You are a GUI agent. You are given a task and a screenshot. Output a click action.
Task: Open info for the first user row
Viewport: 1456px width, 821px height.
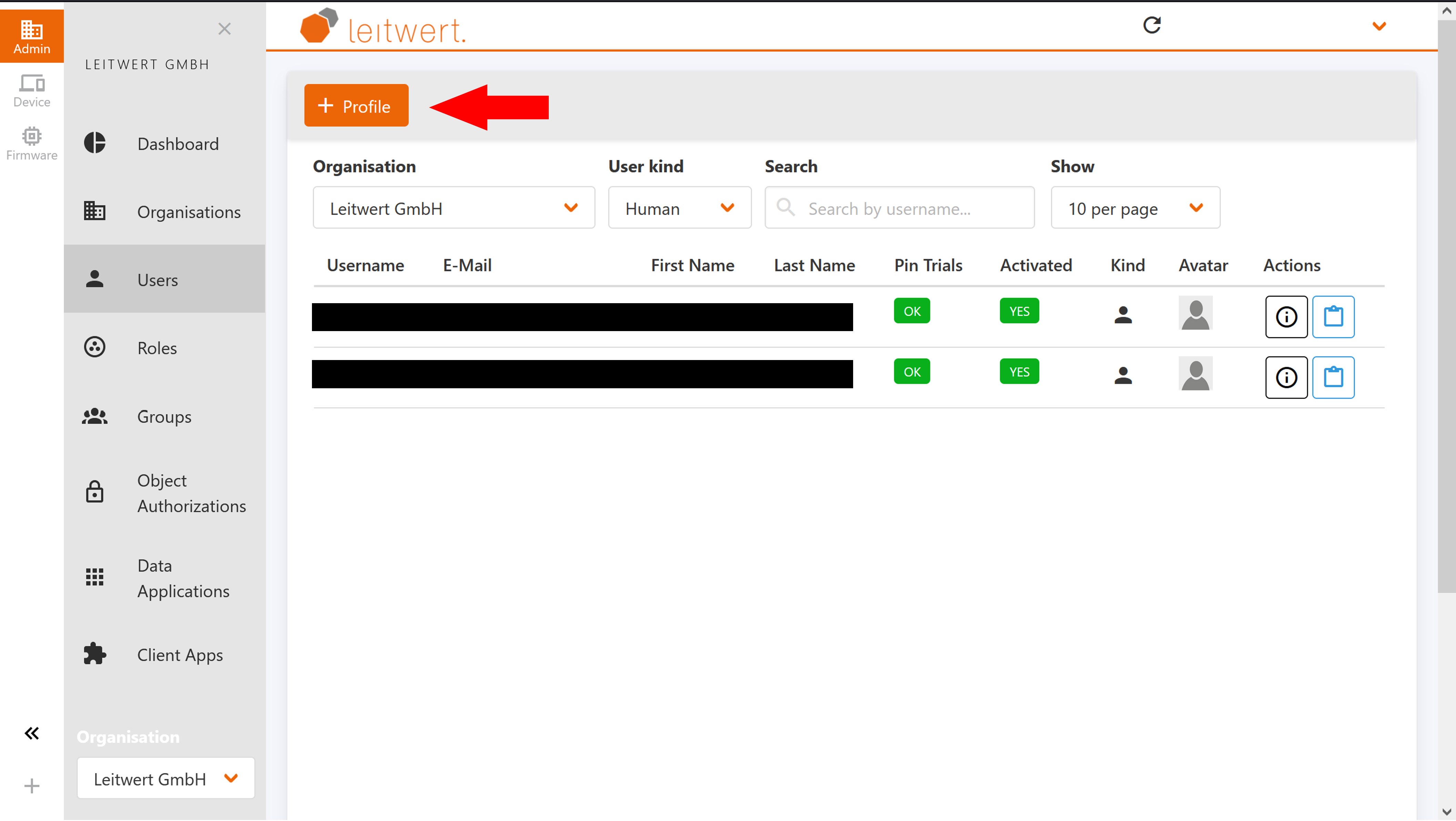click(x=1286, y=316)
